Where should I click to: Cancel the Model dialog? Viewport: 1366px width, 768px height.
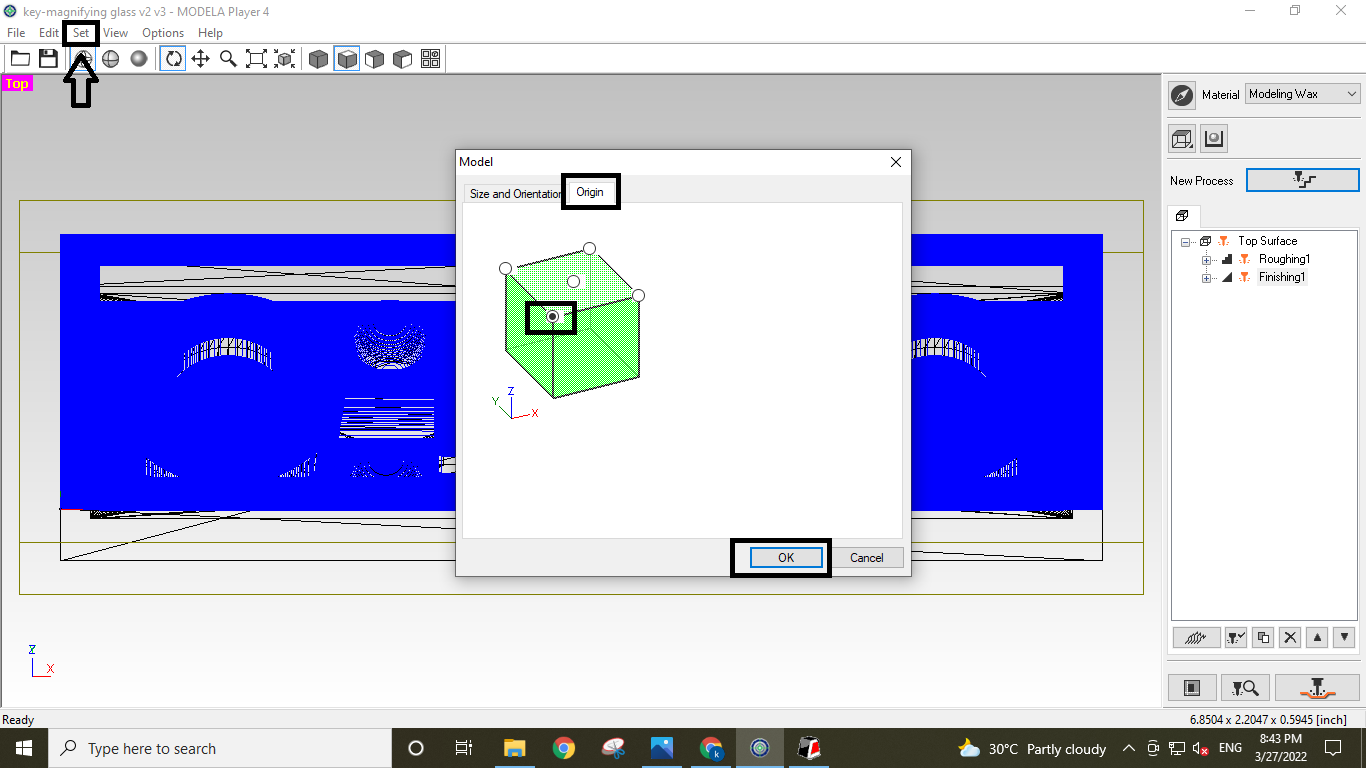click(867, 558)
